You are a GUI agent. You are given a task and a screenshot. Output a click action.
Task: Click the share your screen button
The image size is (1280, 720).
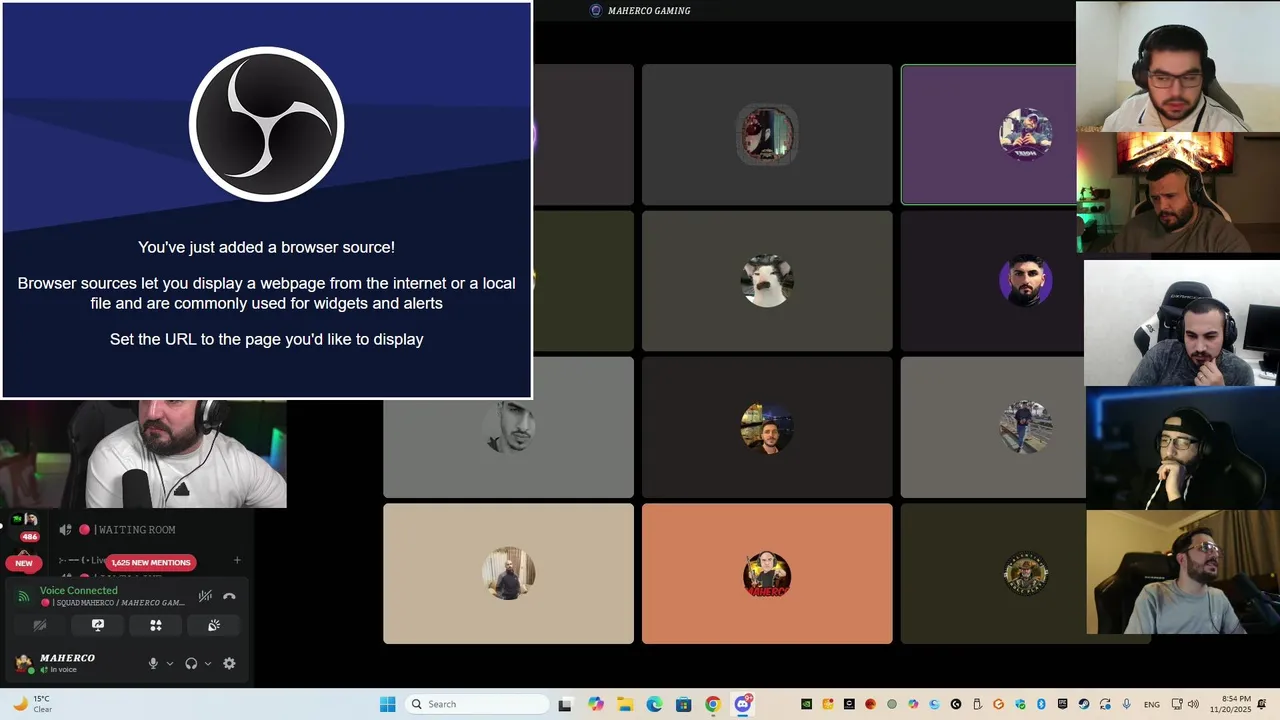point(98,625)
